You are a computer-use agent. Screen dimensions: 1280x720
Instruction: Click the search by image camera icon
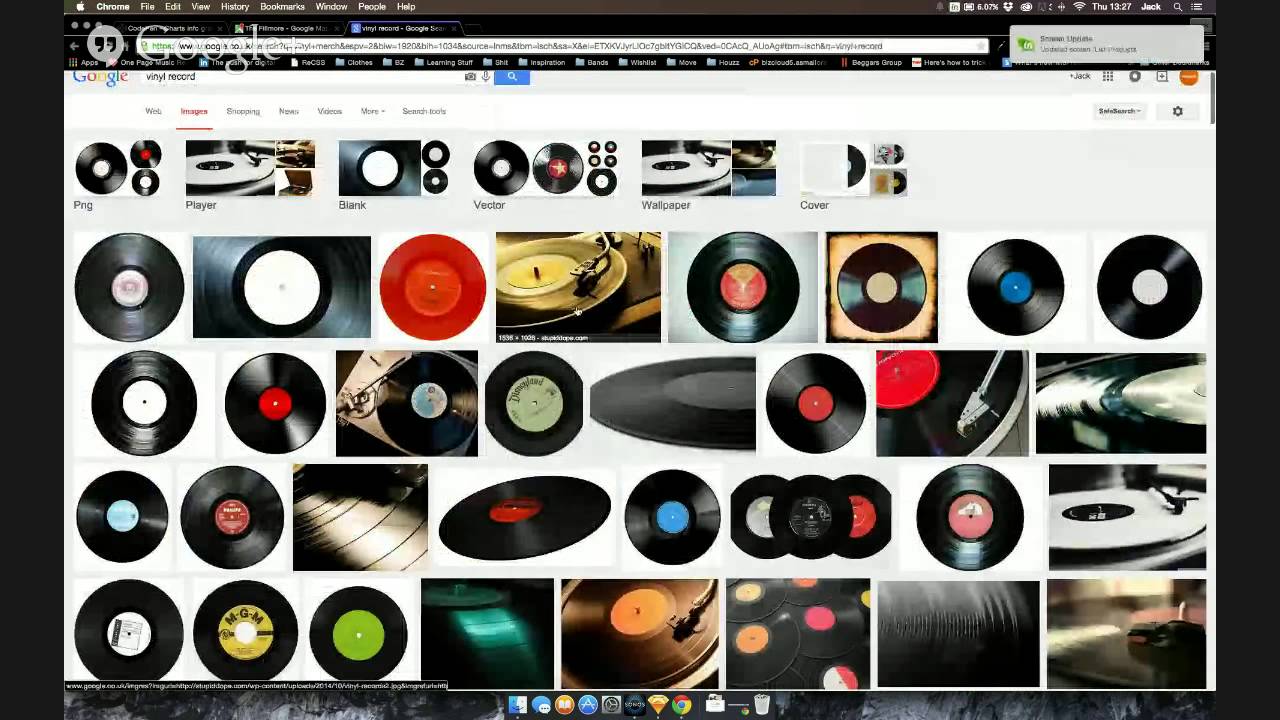tap(470, 77)
